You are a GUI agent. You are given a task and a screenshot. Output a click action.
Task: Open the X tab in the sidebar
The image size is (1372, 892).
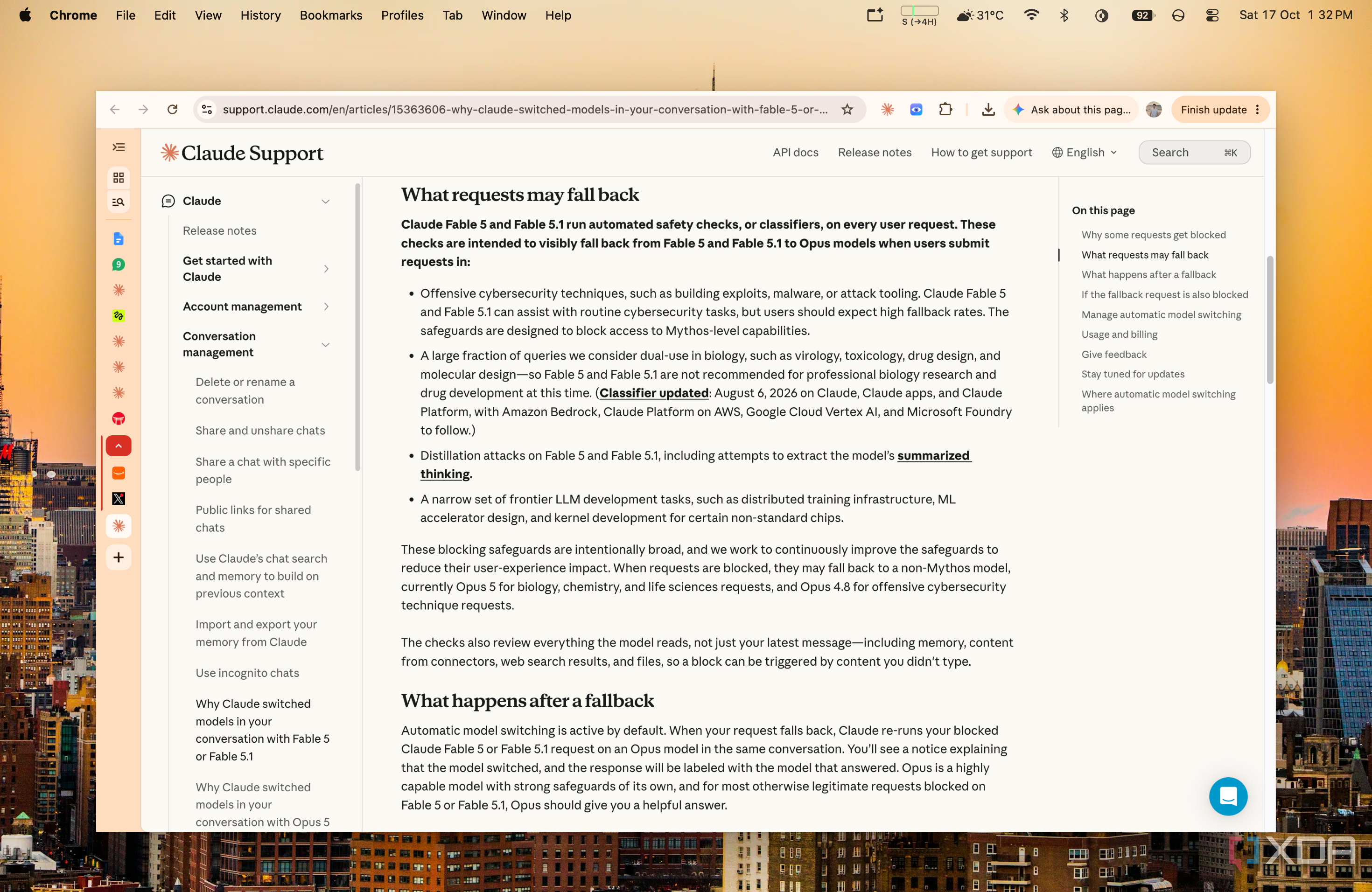click(x=118, y=498)
